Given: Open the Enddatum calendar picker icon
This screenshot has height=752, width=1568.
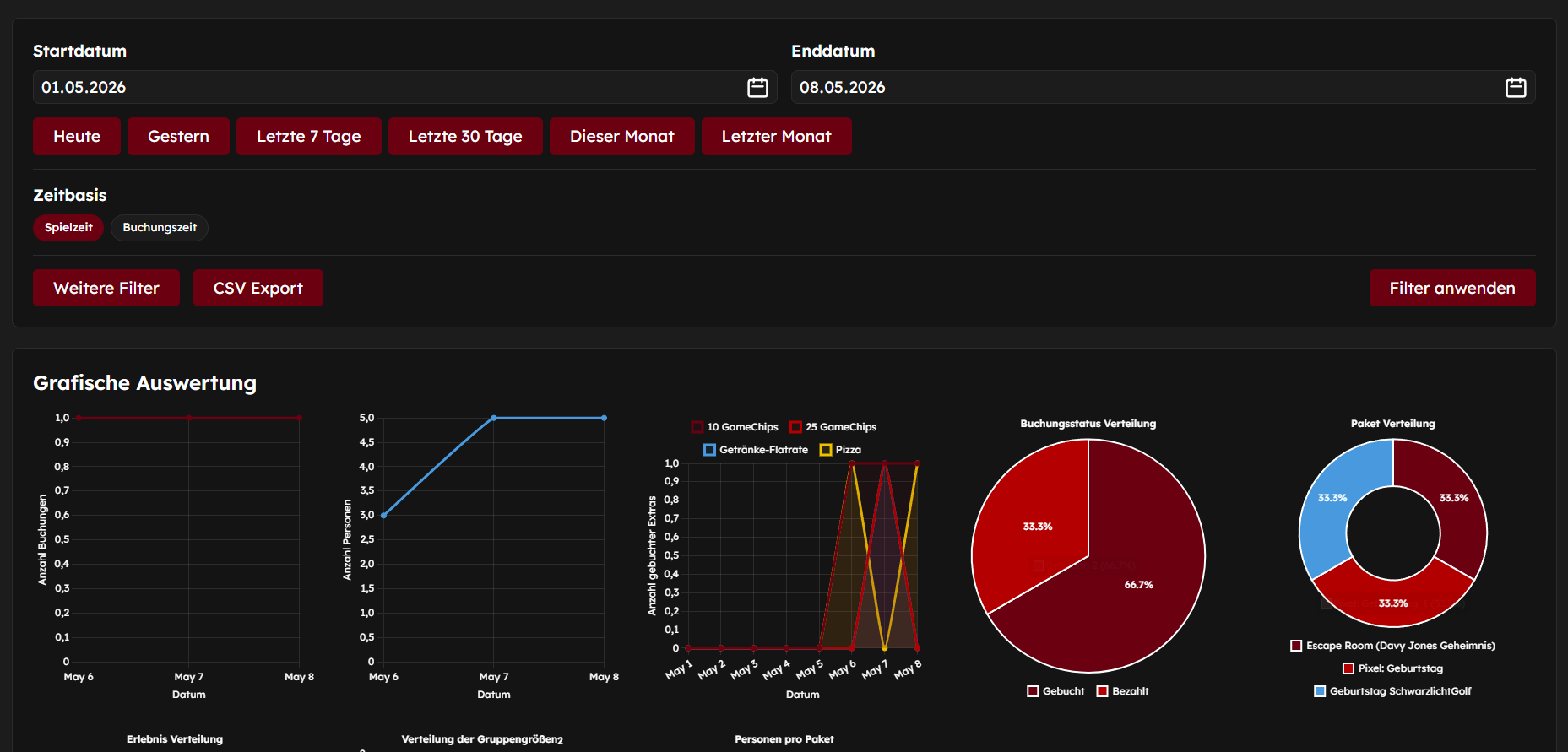Looking at the screenshot, I should [1516, 87].
